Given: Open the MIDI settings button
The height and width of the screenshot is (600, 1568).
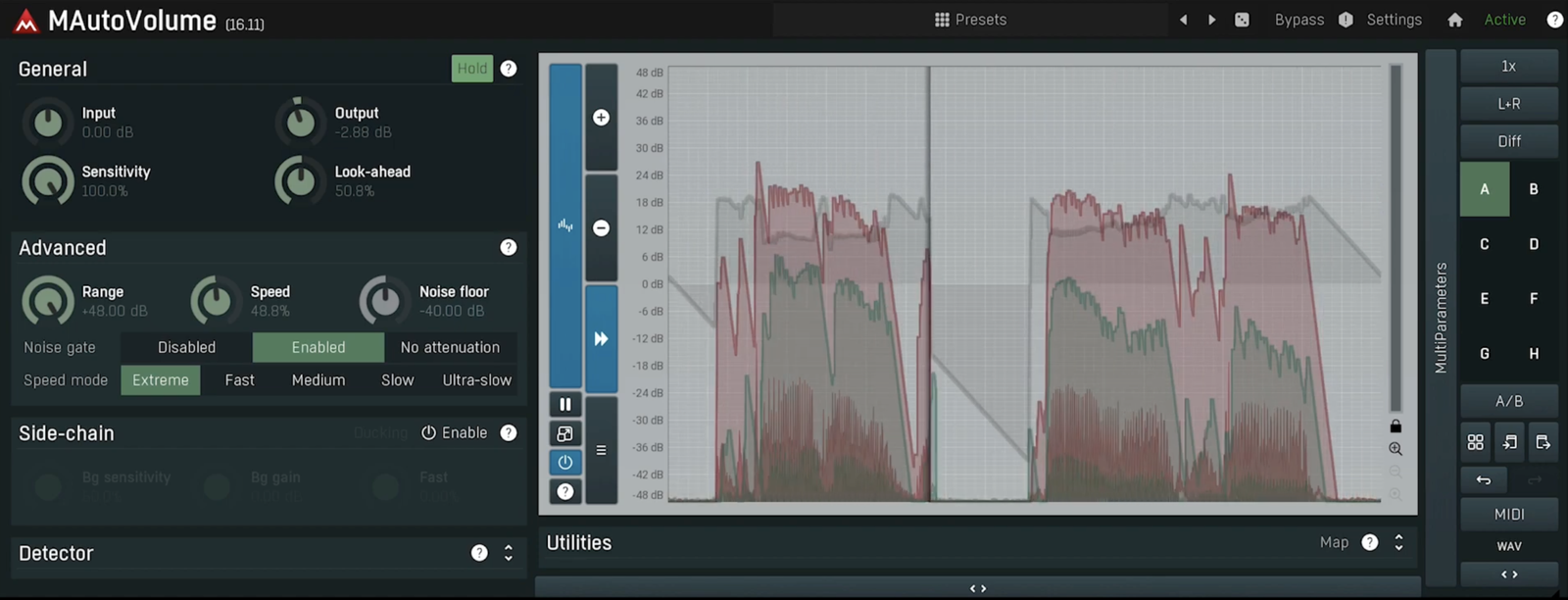Looking at the screenshot, I should pos(1509,514).
